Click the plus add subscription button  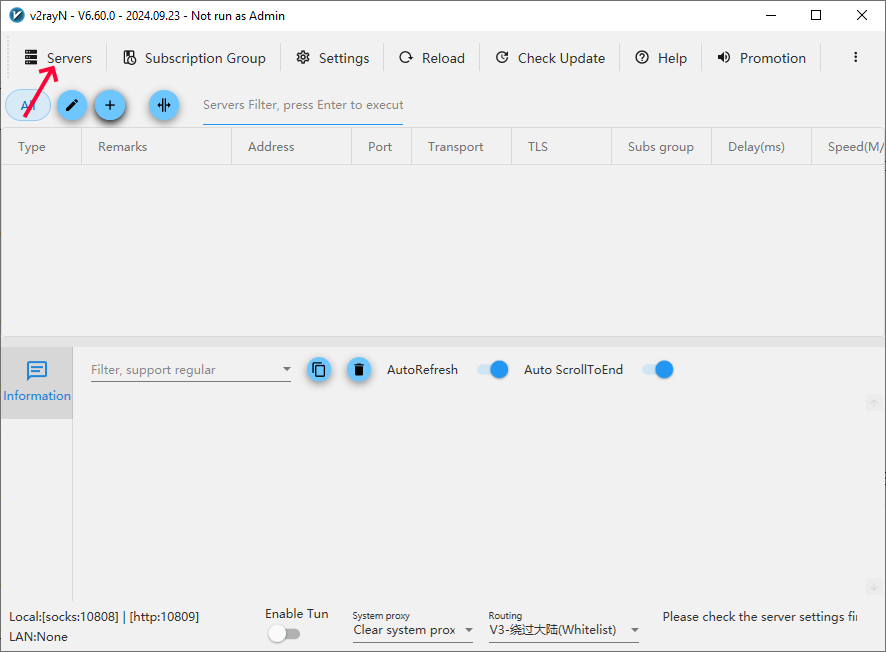[x=110, y=105]
